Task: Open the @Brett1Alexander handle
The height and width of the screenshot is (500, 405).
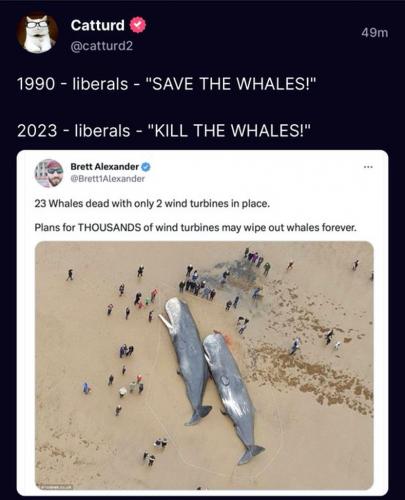Action: (108, 179)
